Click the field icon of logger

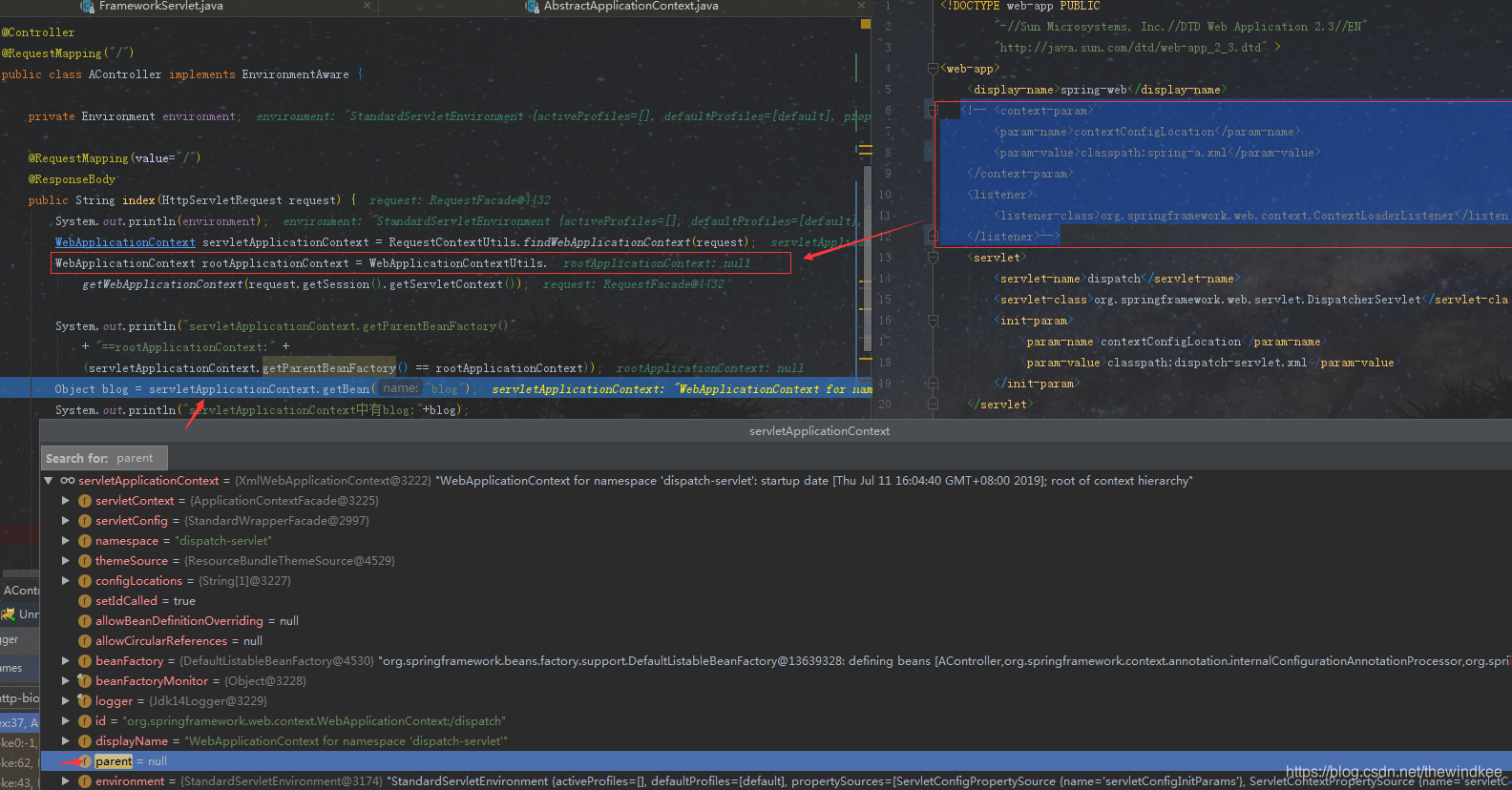[x=85, y=701]
